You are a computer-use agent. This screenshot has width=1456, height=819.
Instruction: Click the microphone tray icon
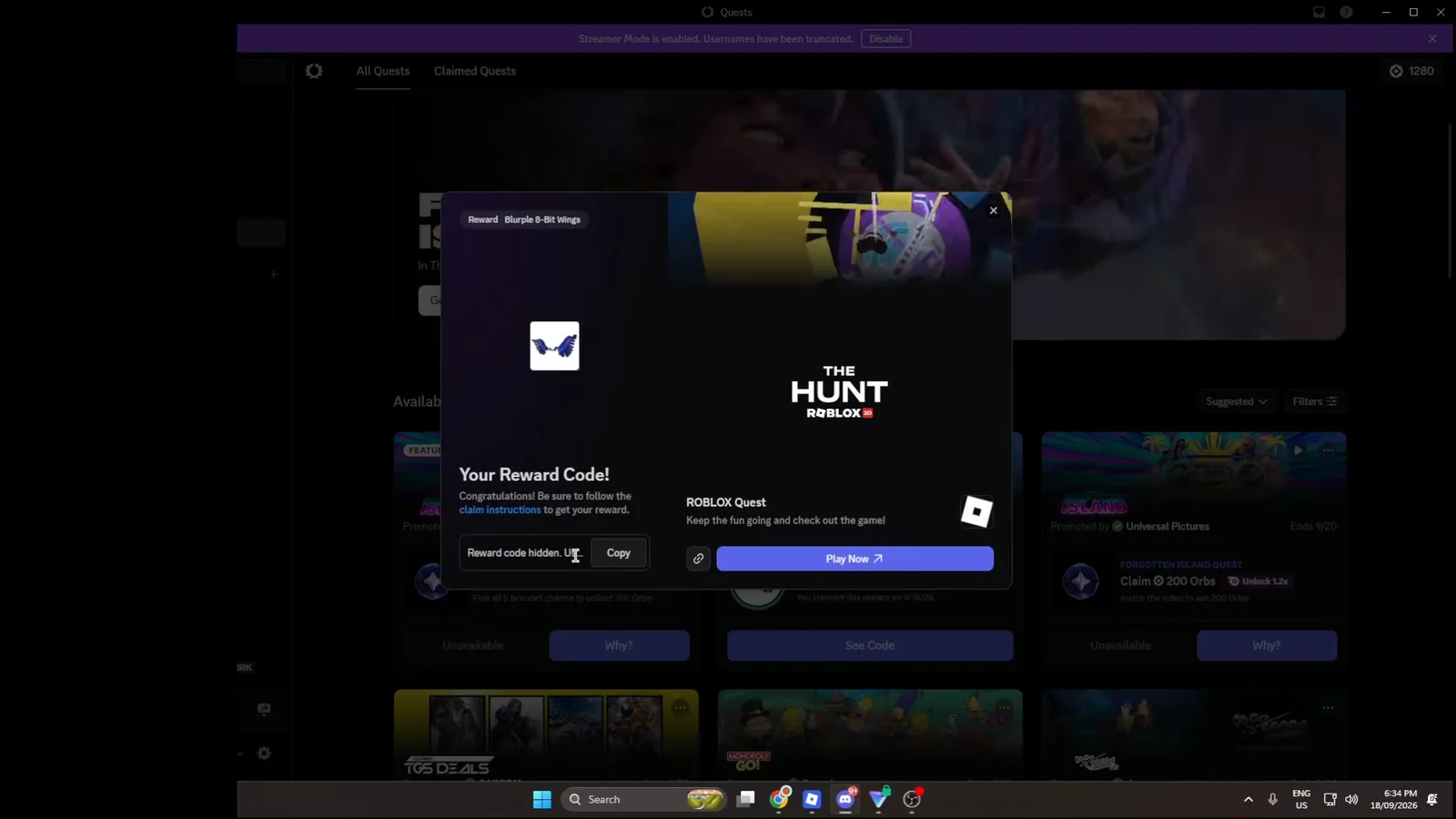(1272, 799)
